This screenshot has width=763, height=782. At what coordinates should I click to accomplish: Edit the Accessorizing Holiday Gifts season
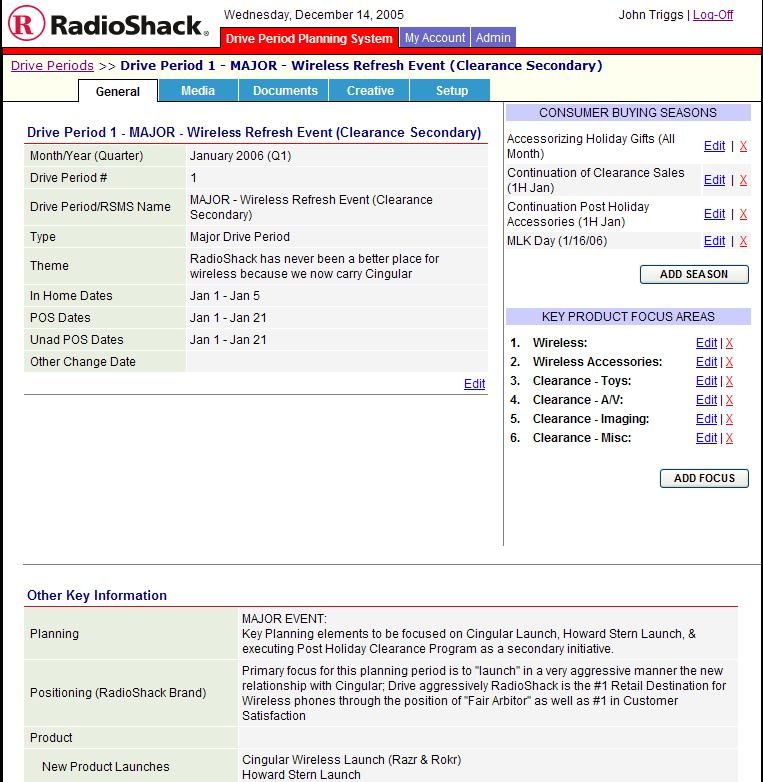tap(714, 146)
